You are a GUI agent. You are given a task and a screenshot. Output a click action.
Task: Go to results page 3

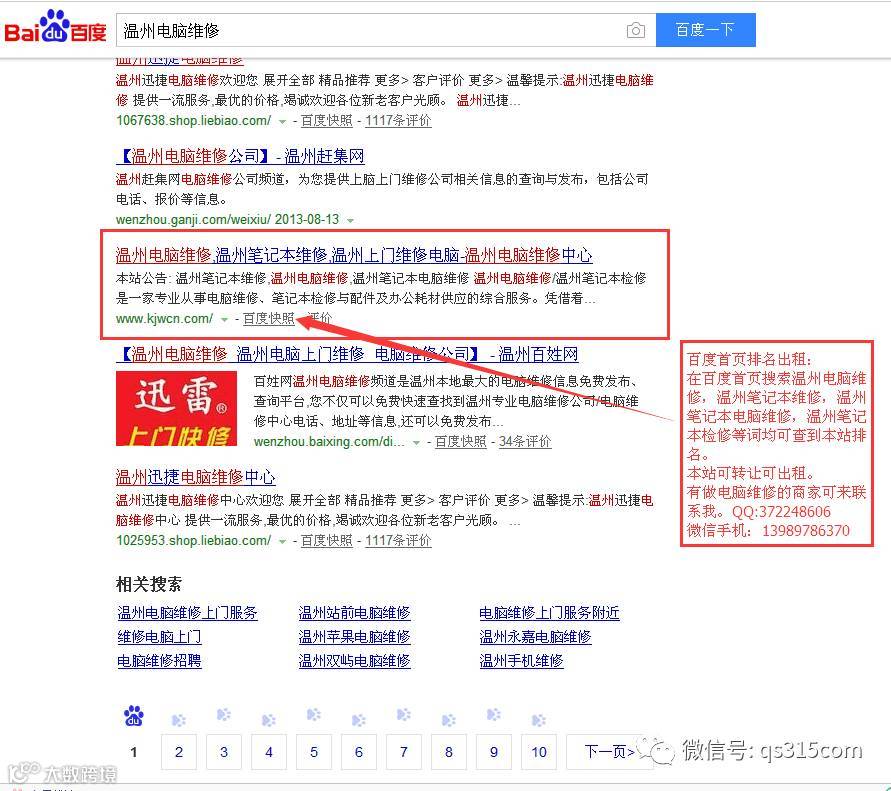(224, 752)
